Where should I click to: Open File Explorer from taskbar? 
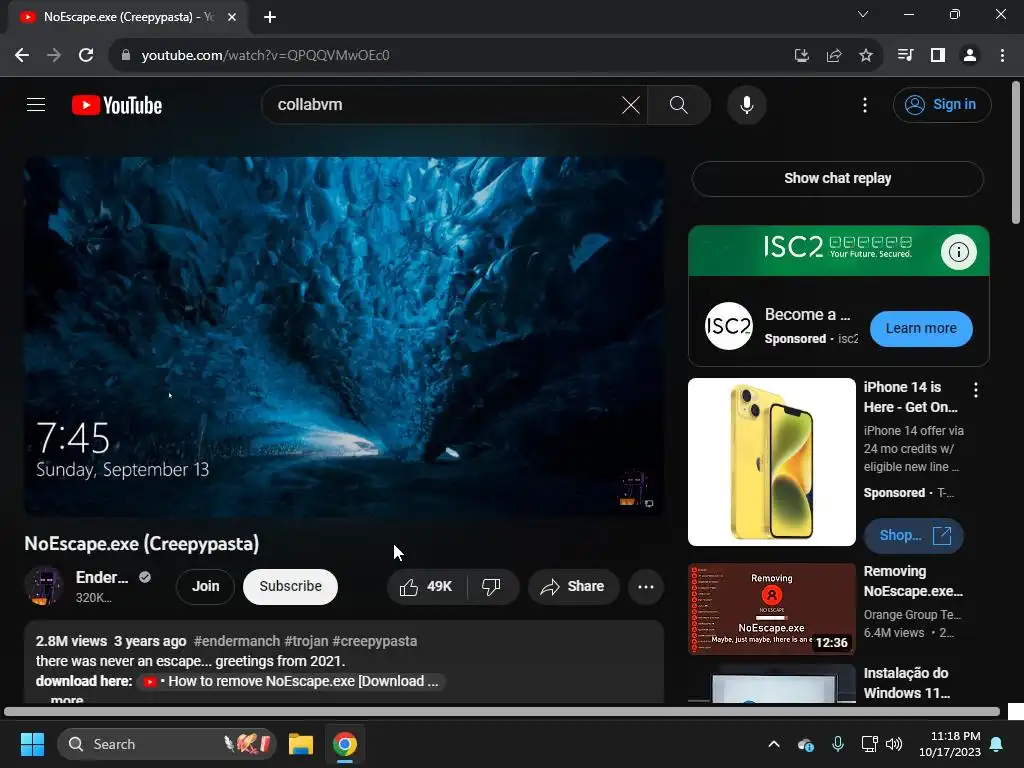pos(301,744)
